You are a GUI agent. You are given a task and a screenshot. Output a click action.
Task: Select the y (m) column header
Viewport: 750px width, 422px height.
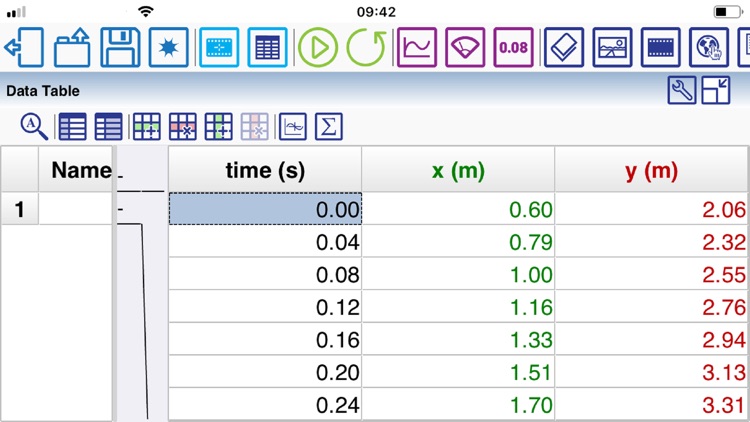[x=652, y=170]
